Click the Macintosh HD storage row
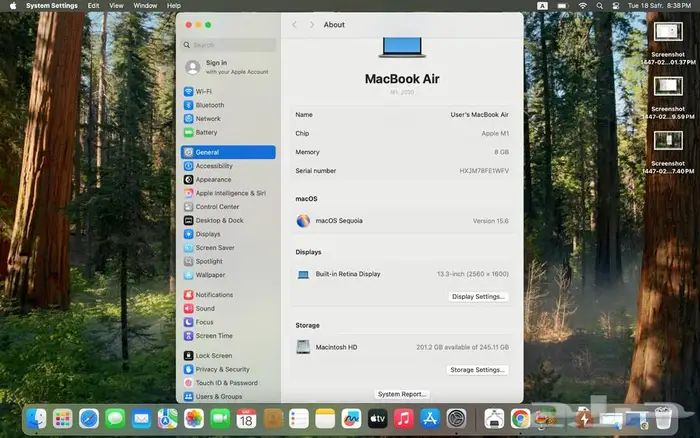The height and width of the screenshot is (438, 700). point(402,347)
